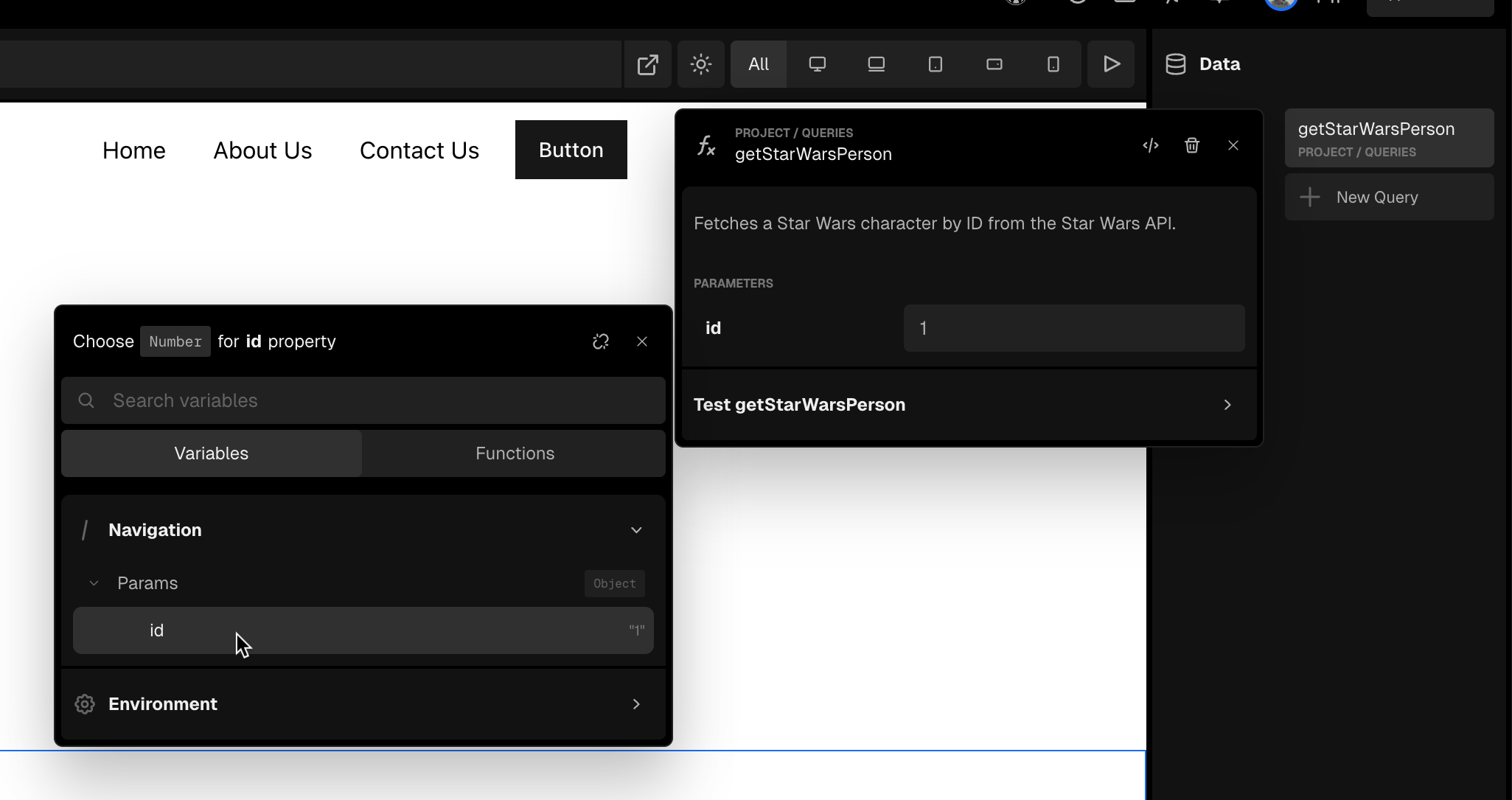Click the Data panel title
1512x800 pixels.
[x=1219, y=64]
